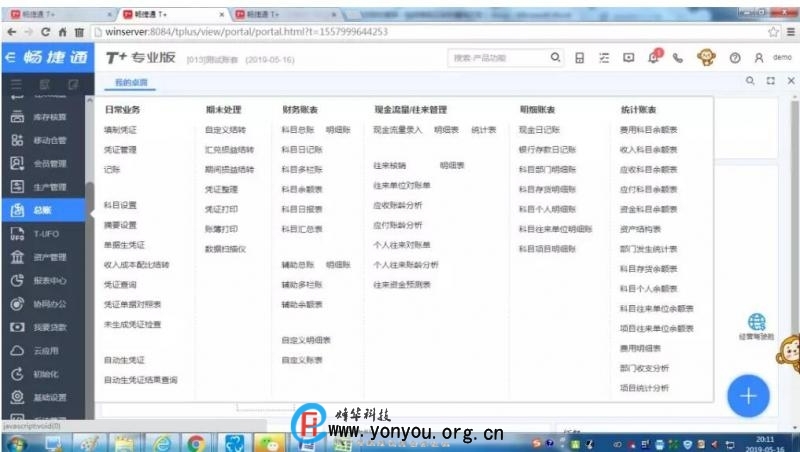Open 资产结构表 entry
Viewport: 800px width, 452px height.
(x=640, y=229)
